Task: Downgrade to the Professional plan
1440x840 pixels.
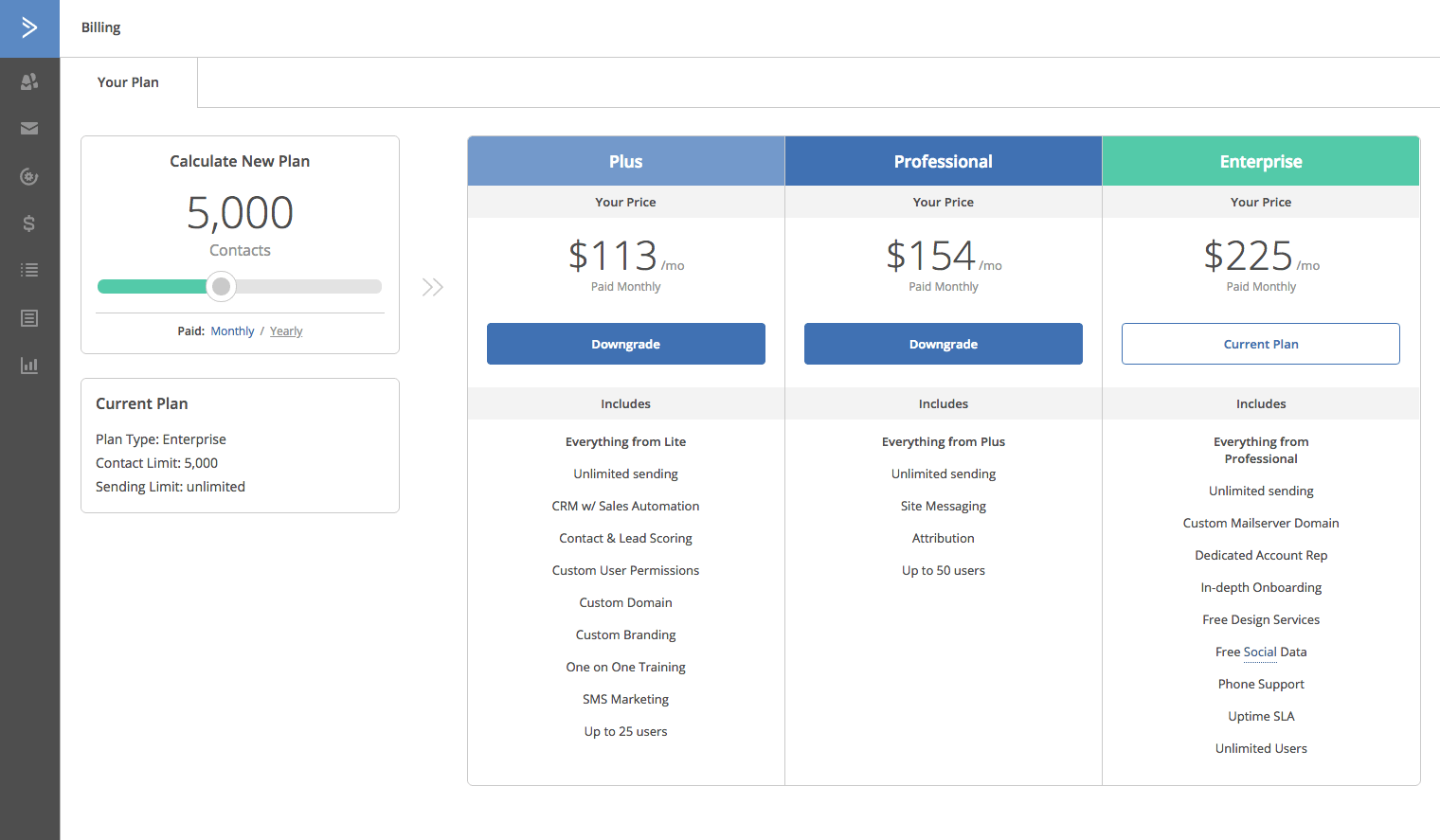Action: coord(943,344)
